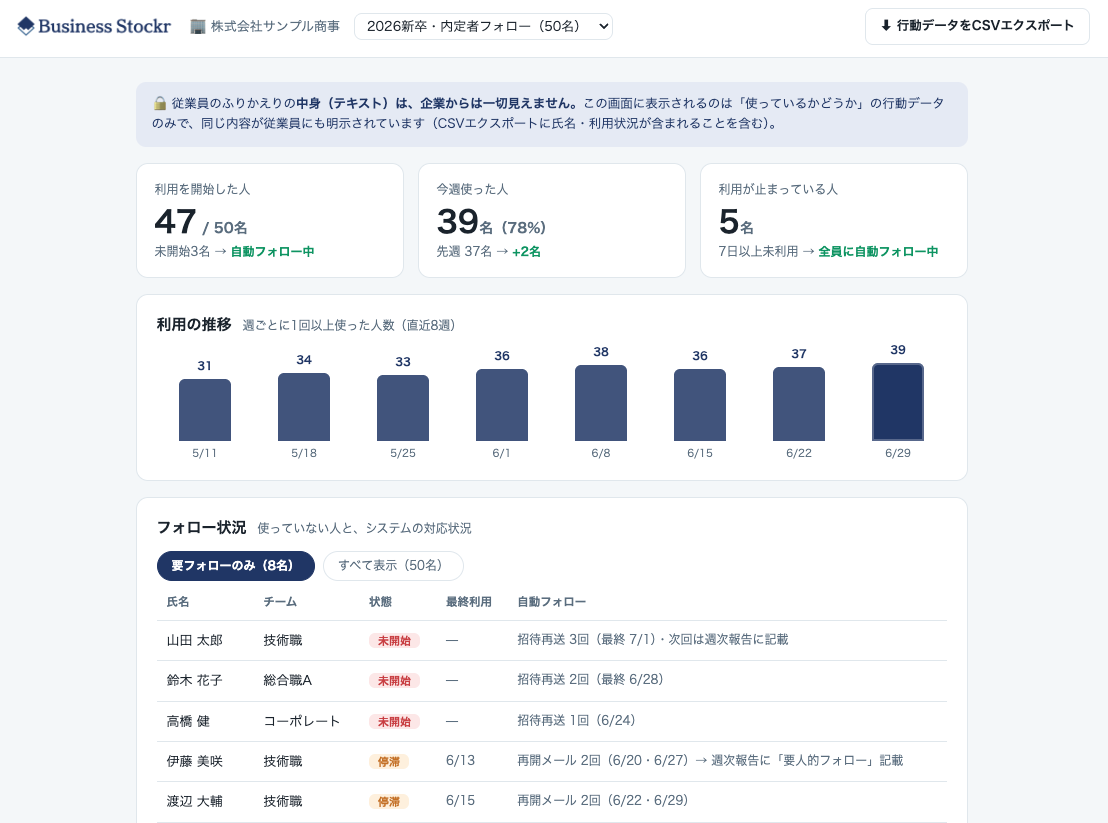This screenshot has height=823, width=1108.
Task: Click the 今週使った人 card showing 39名
Action: coord(552,220)
